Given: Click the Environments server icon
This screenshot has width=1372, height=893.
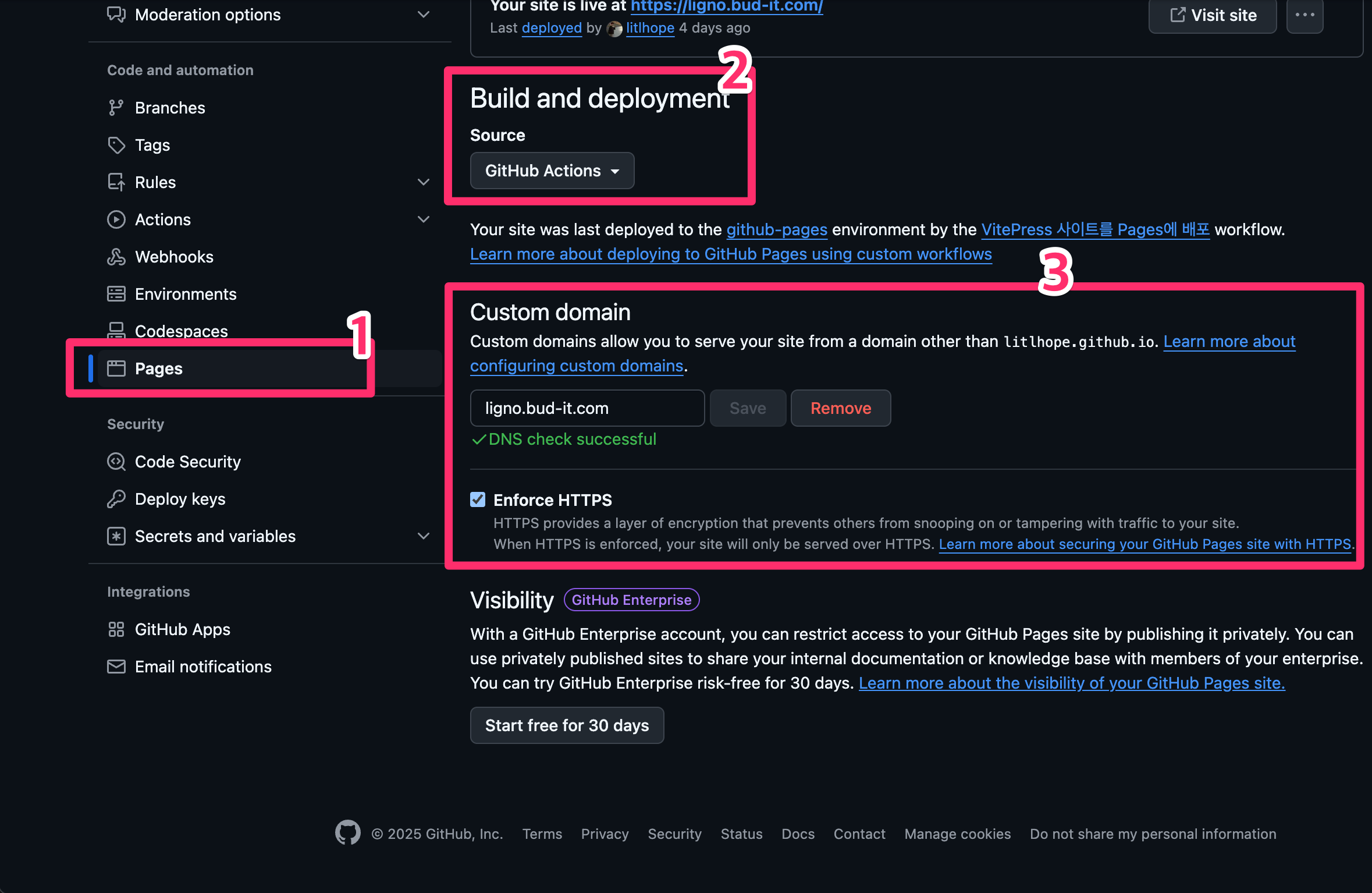Looking at the screenshot, I should pyautogui.click(x=116, y=294).
